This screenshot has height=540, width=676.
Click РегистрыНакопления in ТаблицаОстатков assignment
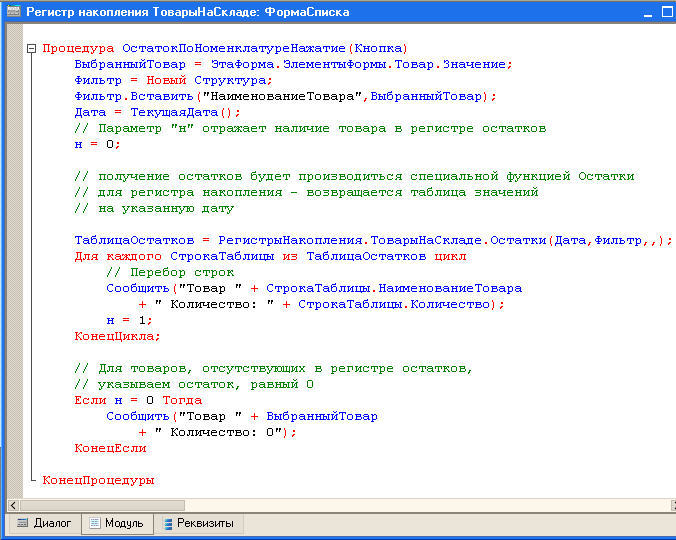tap(290, 240)
